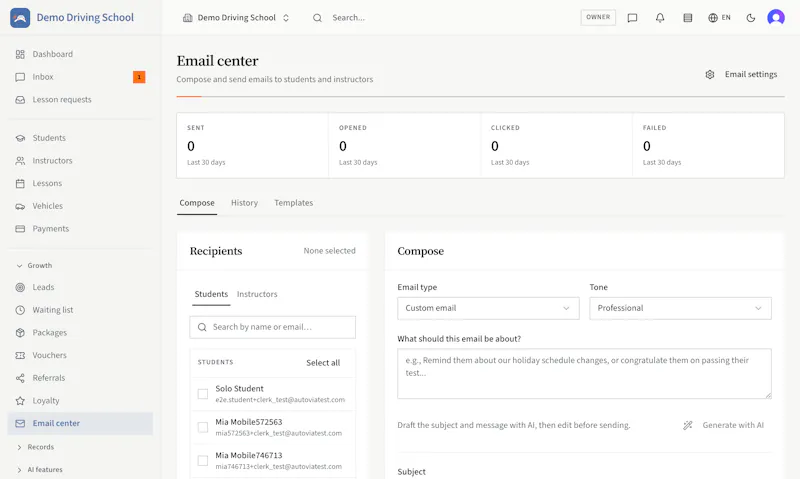Click the SENT statistics card

point(253,145)
